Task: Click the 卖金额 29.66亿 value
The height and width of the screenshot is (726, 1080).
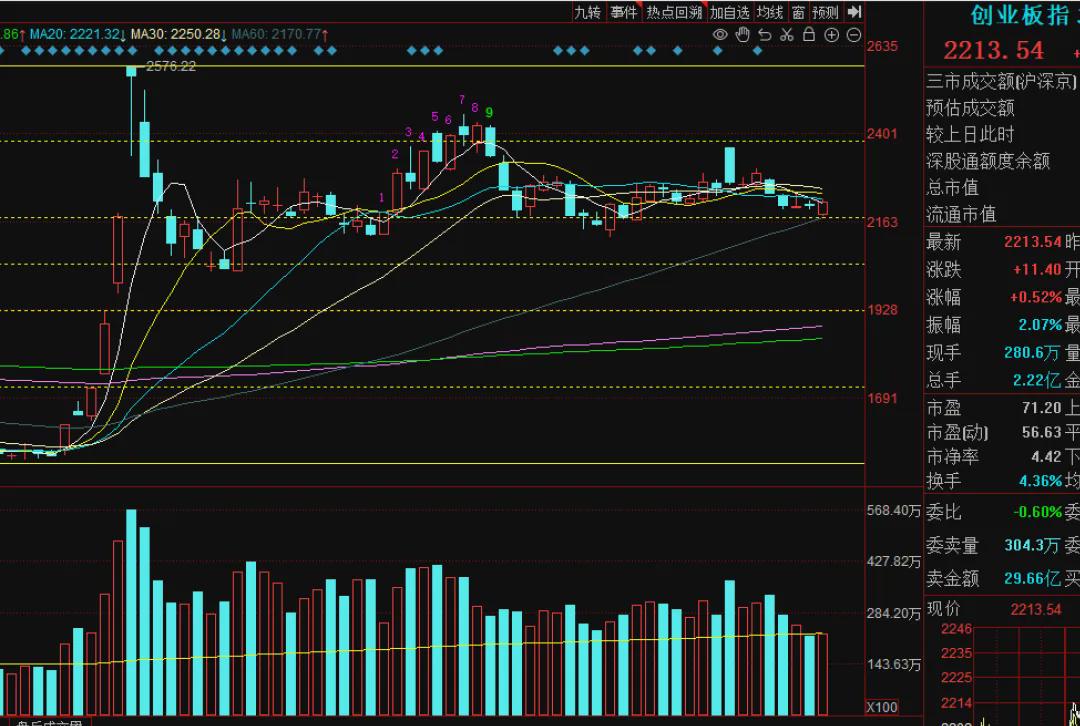Action: (1032, 579)
